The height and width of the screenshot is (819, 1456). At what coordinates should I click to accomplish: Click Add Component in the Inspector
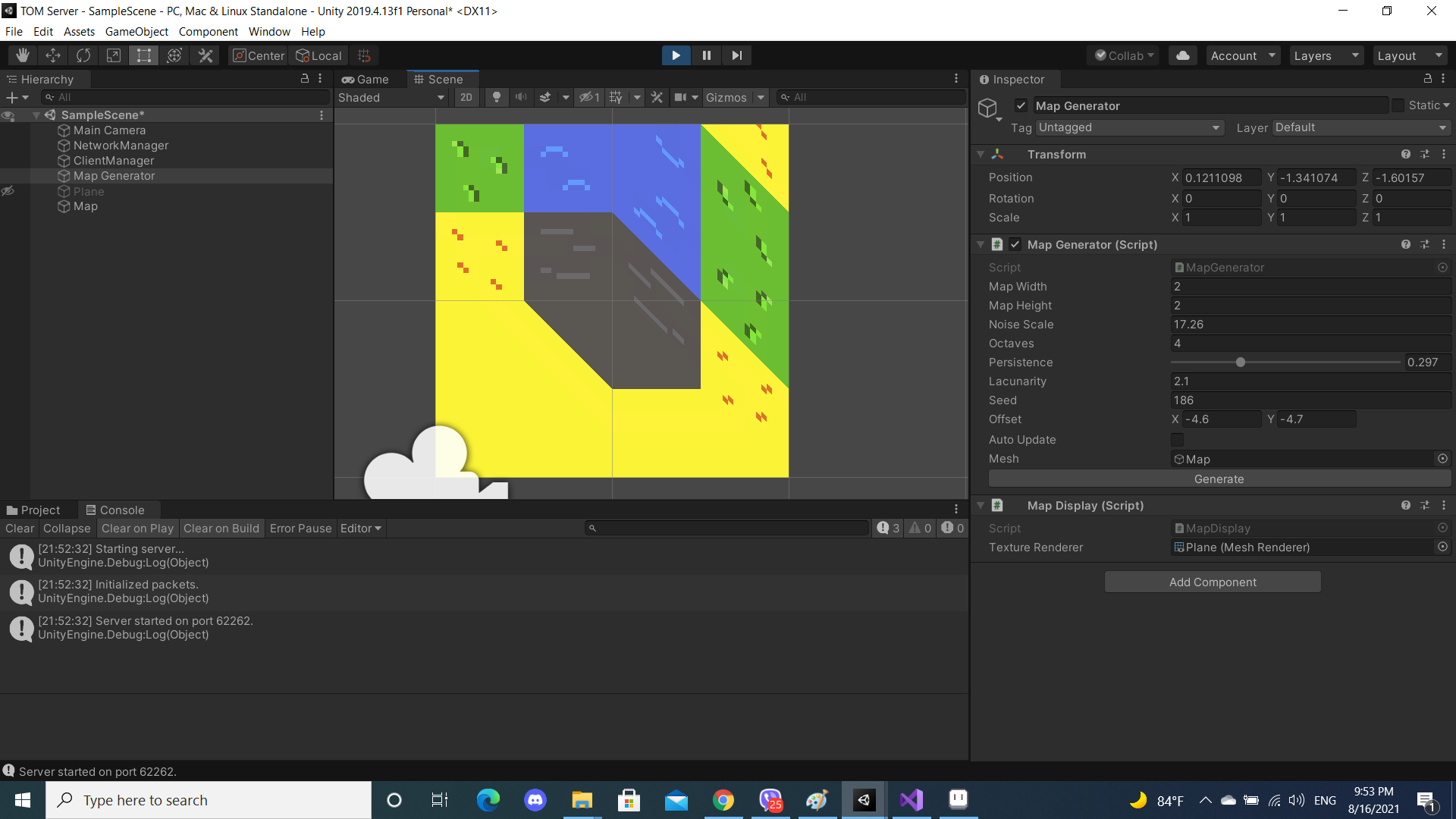pos(1212,582)
